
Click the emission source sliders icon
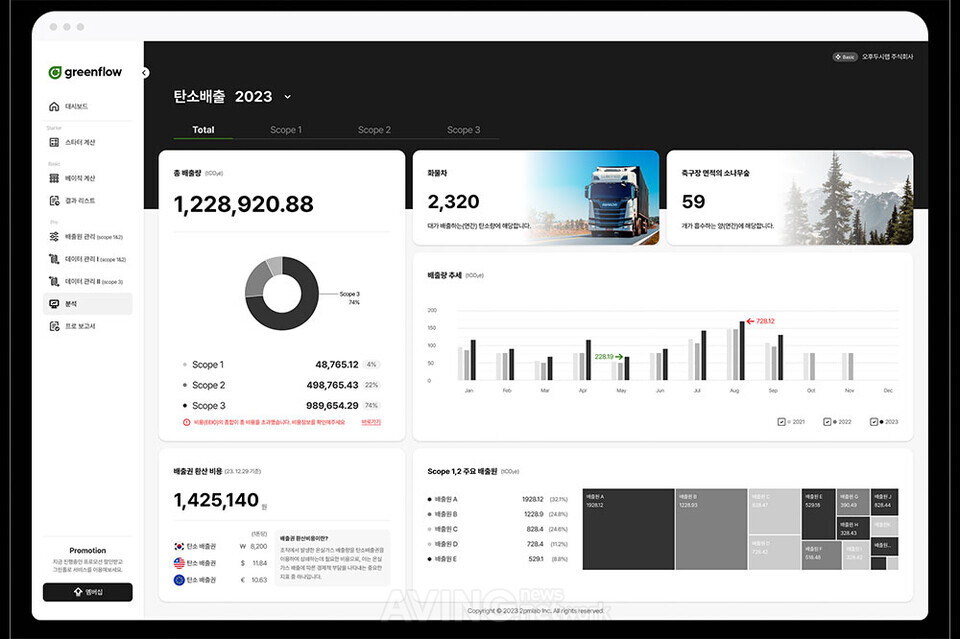(x=54, y=237)
